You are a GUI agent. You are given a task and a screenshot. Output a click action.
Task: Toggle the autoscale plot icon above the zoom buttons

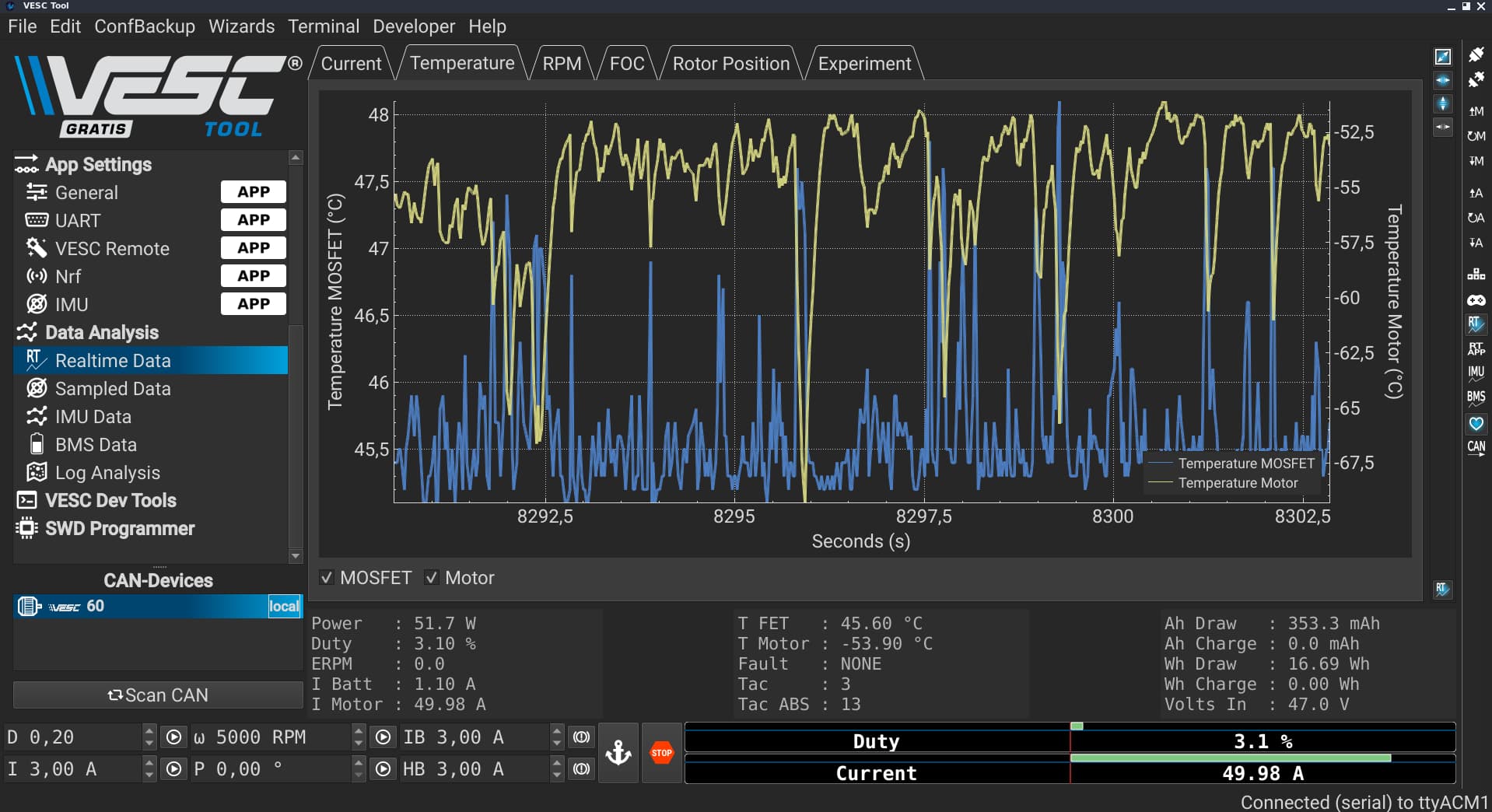coord(1442,57)
